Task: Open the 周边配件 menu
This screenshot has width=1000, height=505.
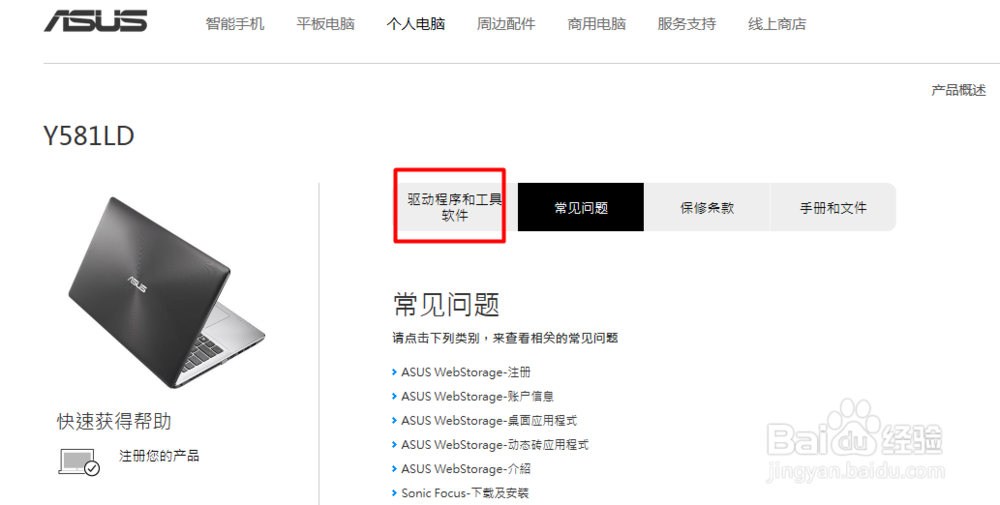Action: [506, 24]
